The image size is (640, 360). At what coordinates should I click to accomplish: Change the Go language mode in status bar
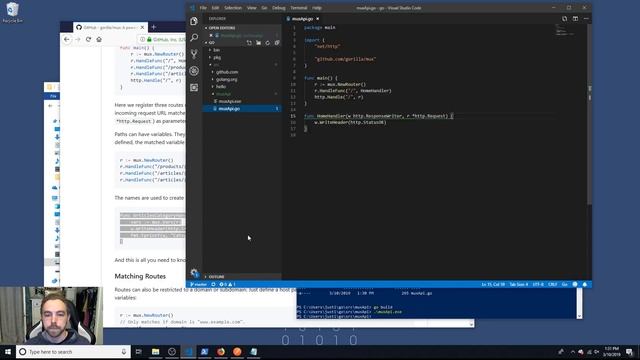pyautogui.click(x=564, y=284)
